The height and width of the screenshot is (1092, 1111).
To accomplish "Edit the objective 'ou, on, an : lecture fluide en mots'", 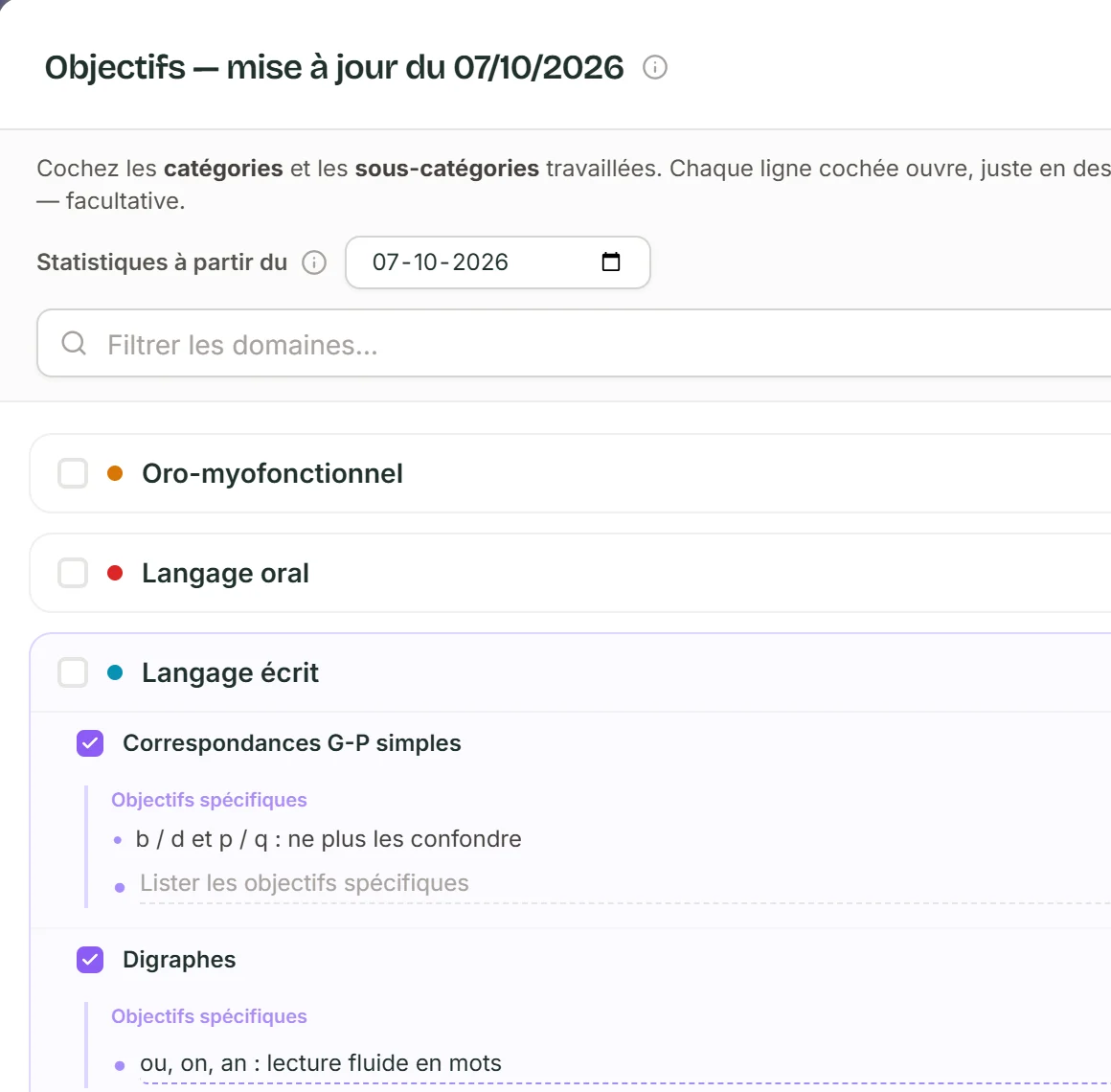I will click(624, 1063).
